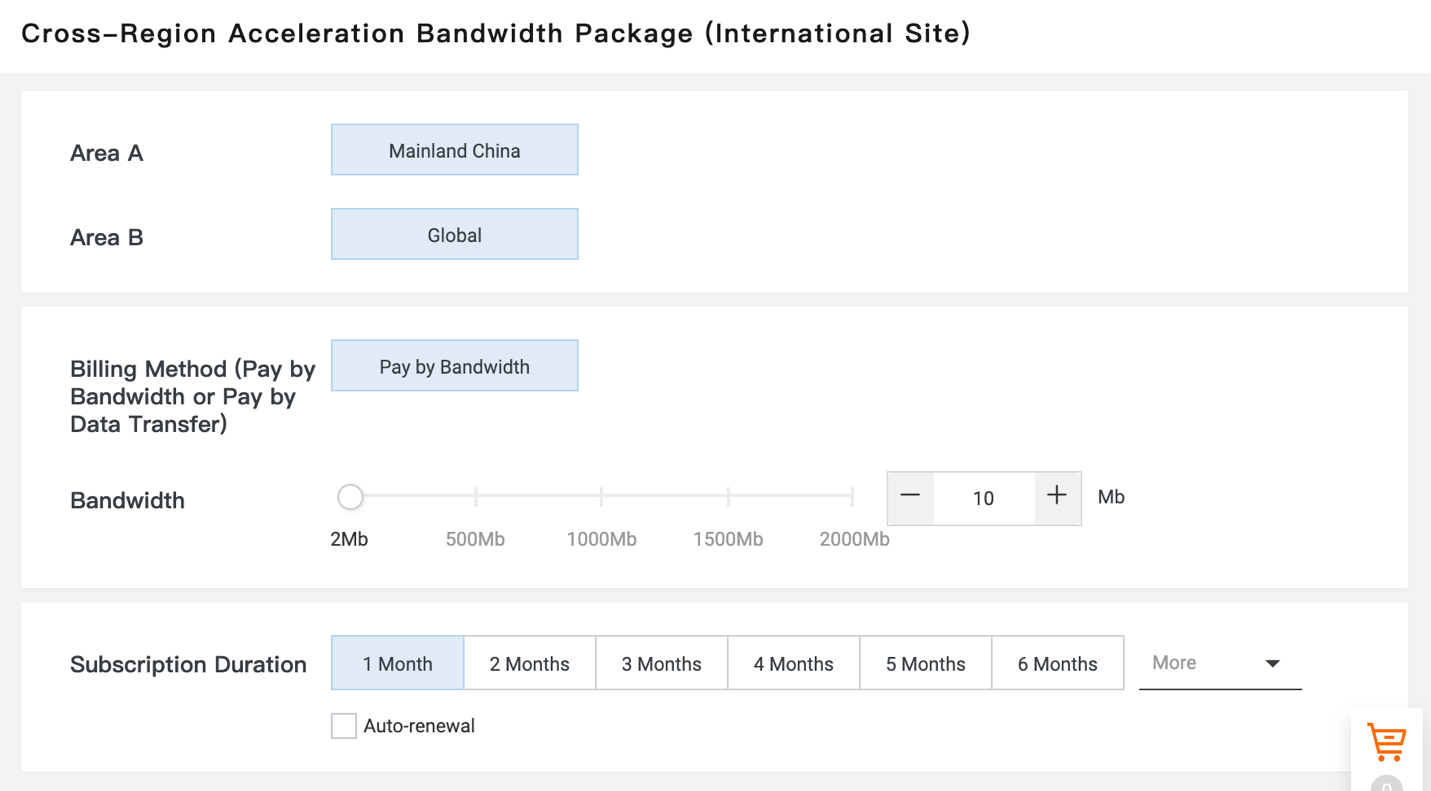Screen dimensions: 1431x791
Task: Click the 1000Mb mark on bandwidth slider
Action: pos(602,497)
